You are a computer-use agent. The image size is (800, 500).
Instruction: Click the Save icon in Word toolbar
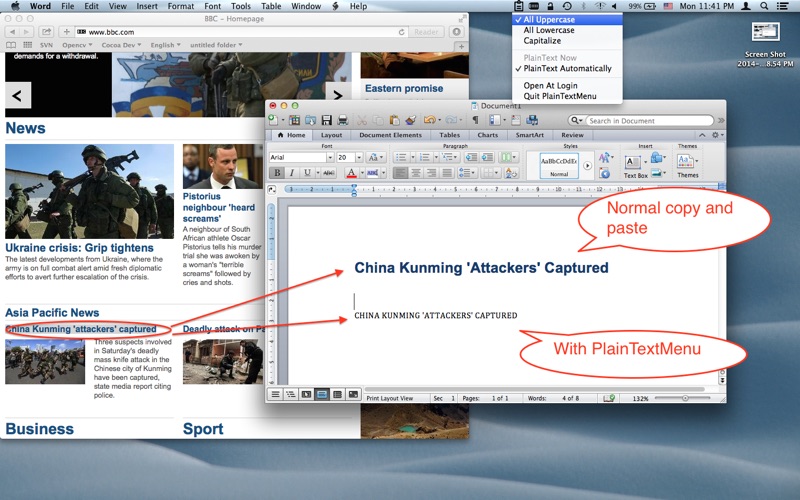click(x=327, y=120)
